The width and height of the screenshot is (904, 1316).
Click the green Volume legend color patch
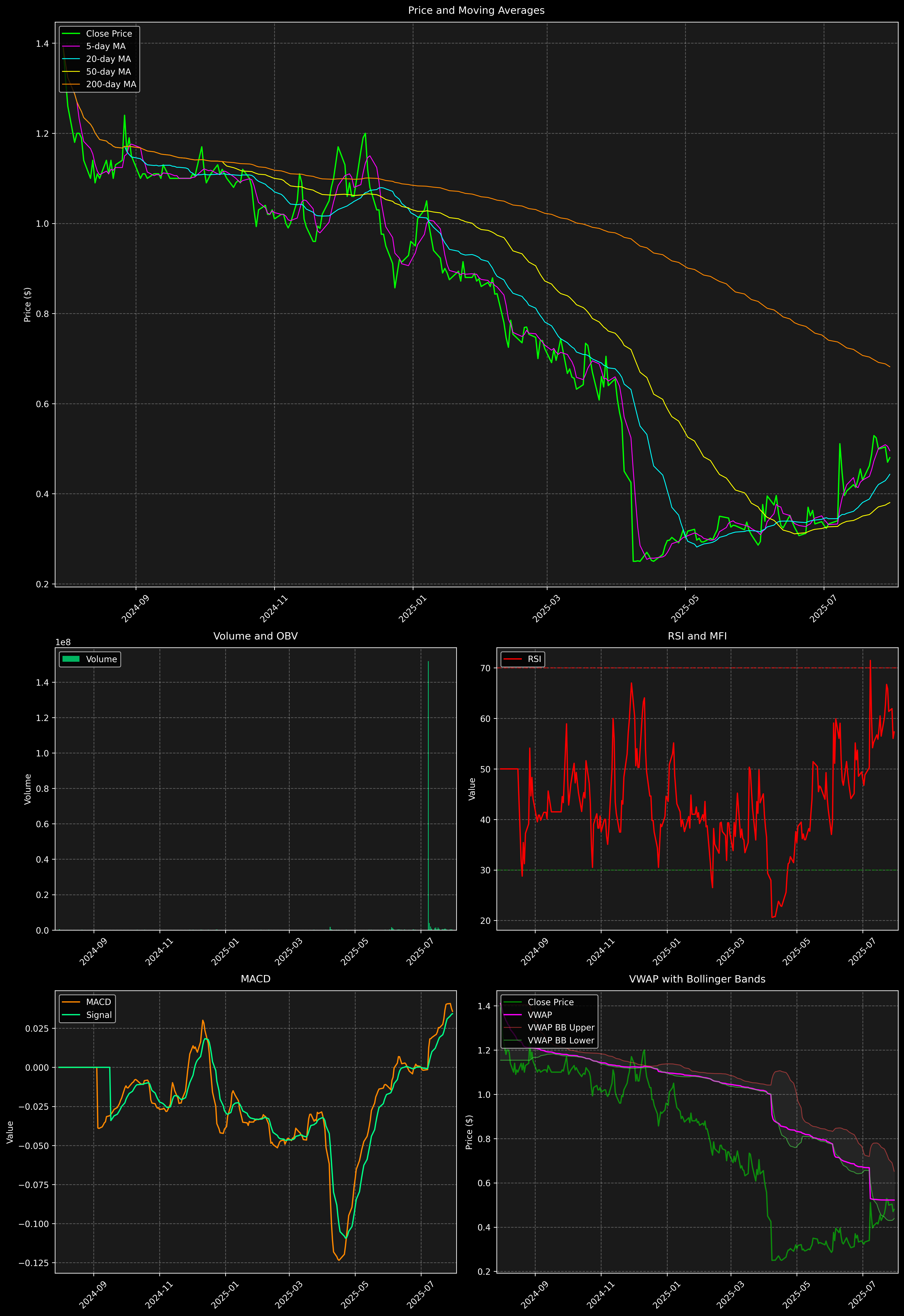71,659
